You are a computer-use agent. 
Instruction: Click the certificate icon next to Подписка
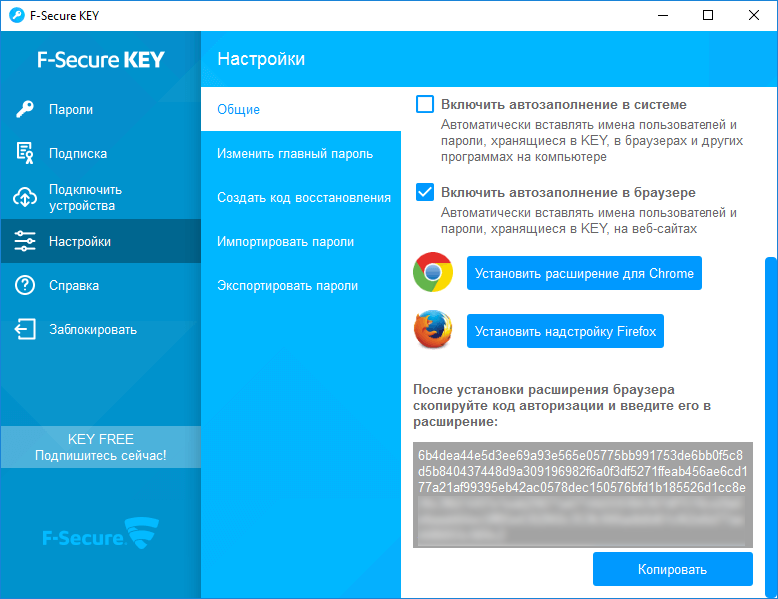pyautogui.click(x=25, y=153)
